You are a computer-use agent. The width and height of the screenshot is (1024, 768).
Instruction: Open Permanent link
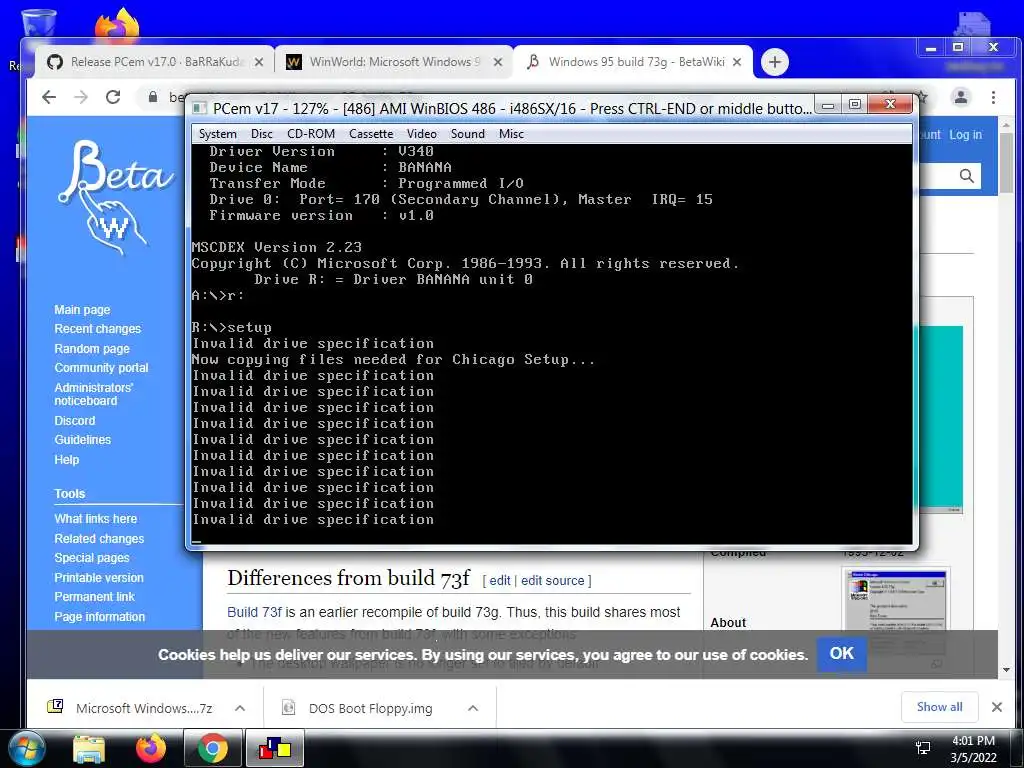click(95, 597)
